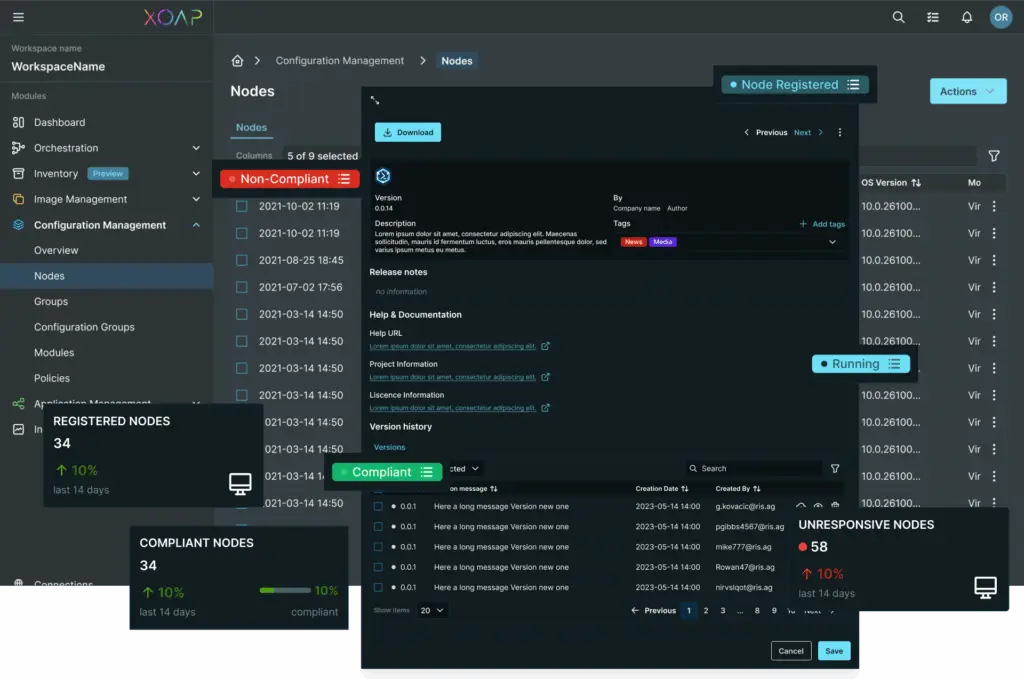This screenshot has width=1024, height=679.
Task: Click the filter icon above nodes table
Action: point(993,156)
